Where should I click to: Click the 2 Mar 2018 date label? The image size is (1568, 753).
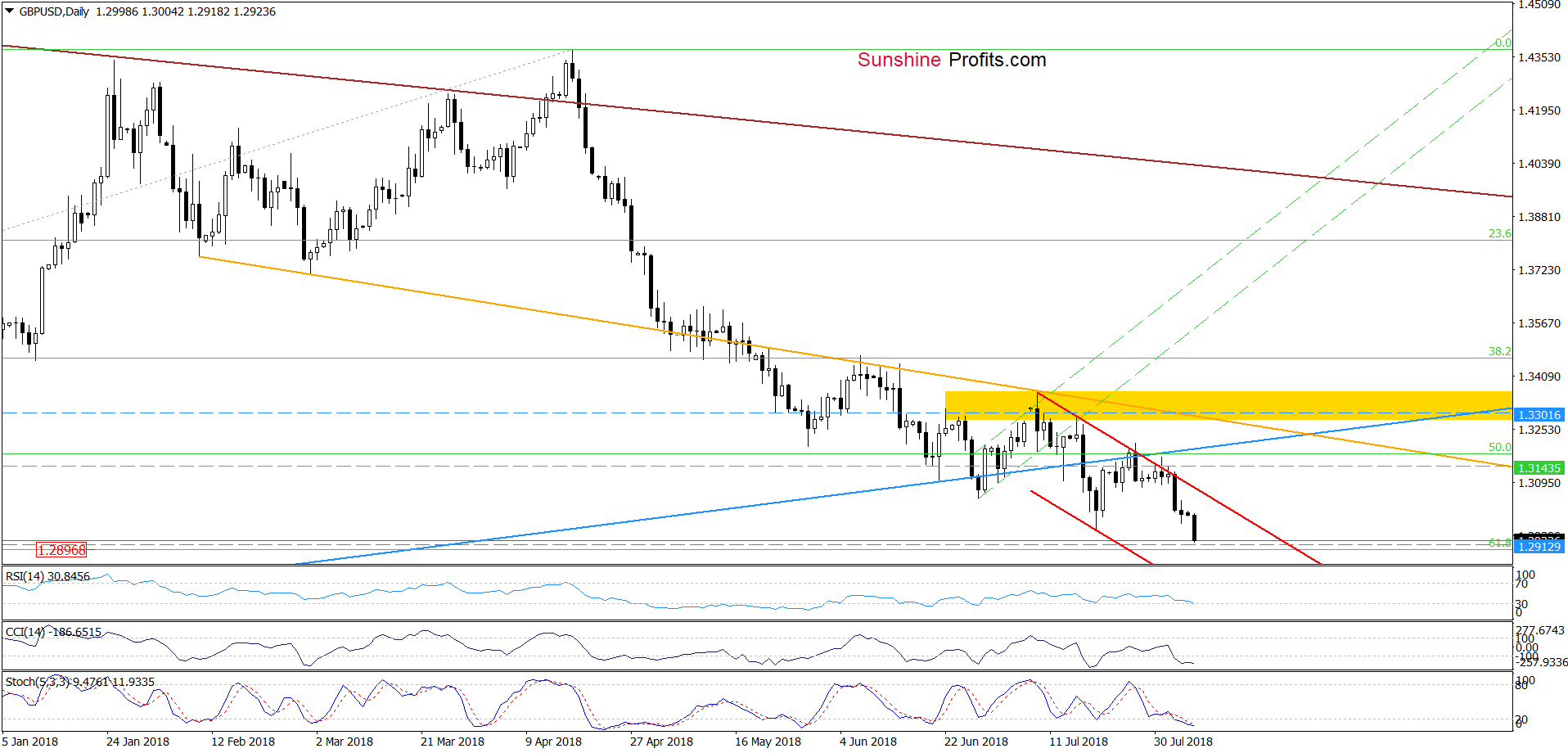pos(345,742)
